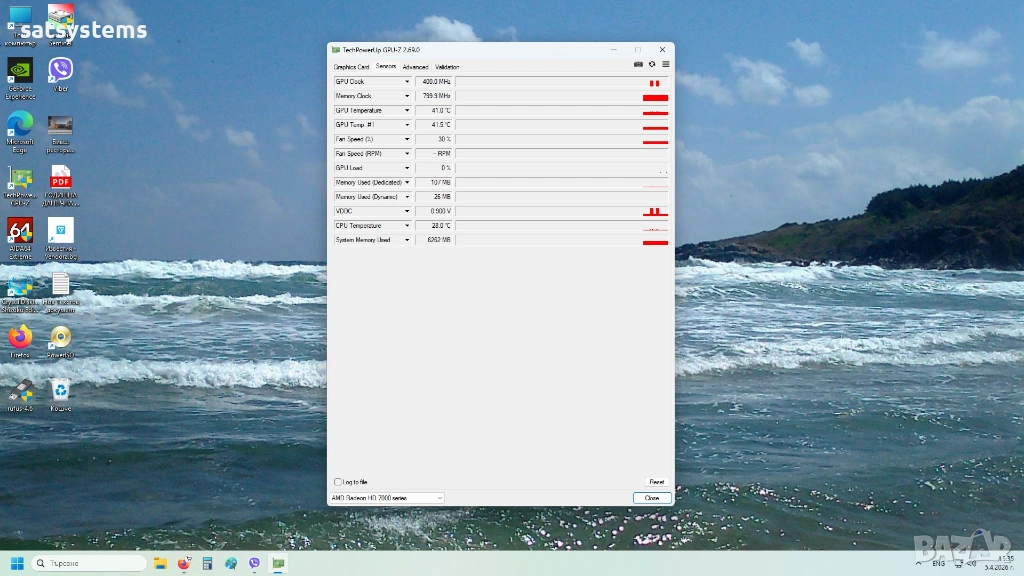Open the VDDC sensor dropdown arrow
The width and height of the screenshot is (1024, 576).
click(407, 212)
